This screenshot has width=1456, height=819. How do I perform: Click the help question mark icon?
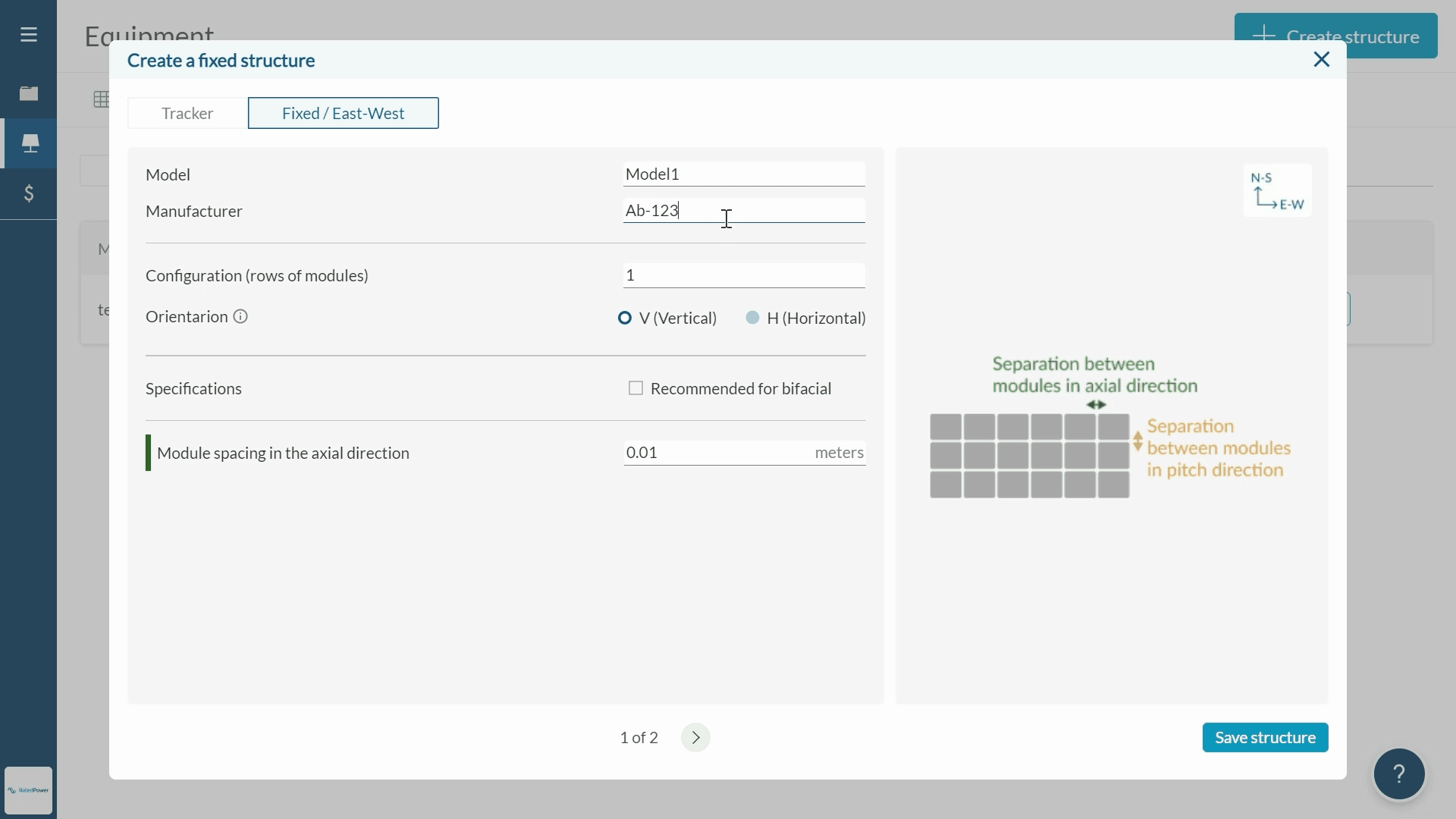(1399, 773)
